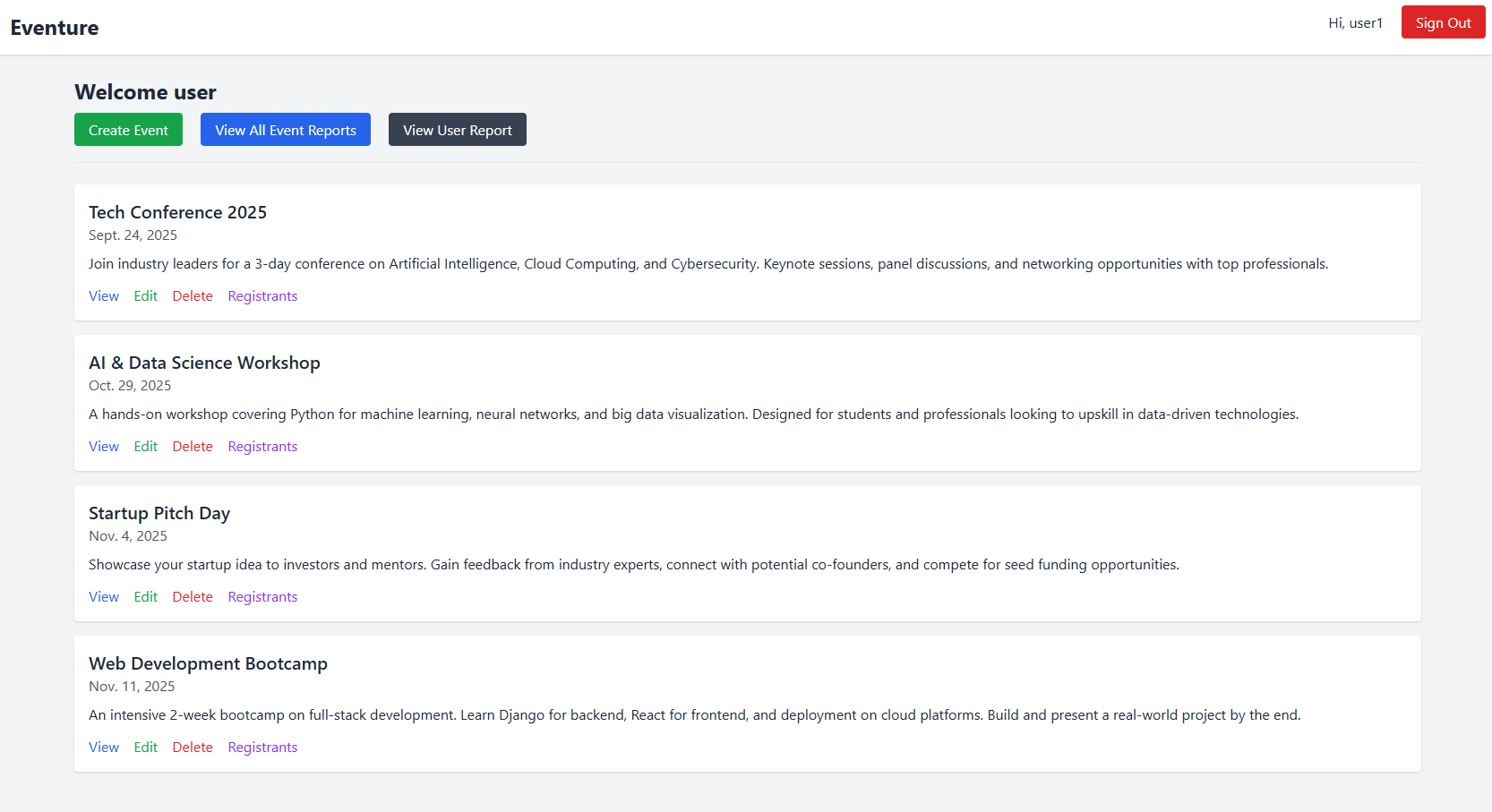Open the View User Report page
1492x812 pixels.
457,130
